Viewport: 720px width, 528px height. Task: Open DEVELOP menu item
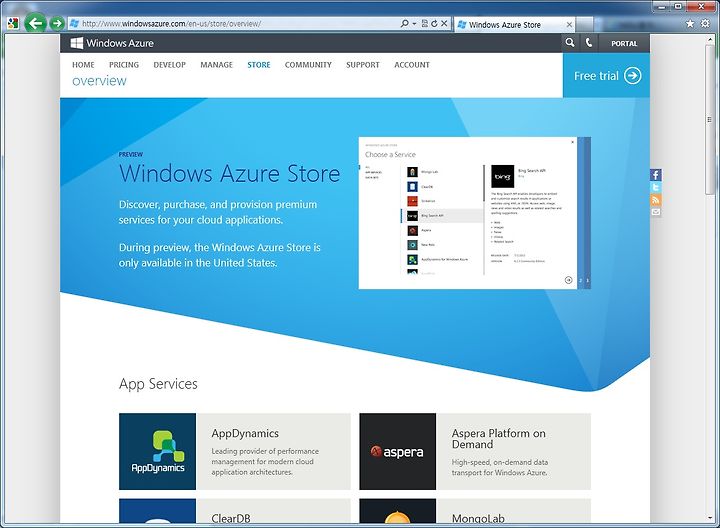[169, 65]
